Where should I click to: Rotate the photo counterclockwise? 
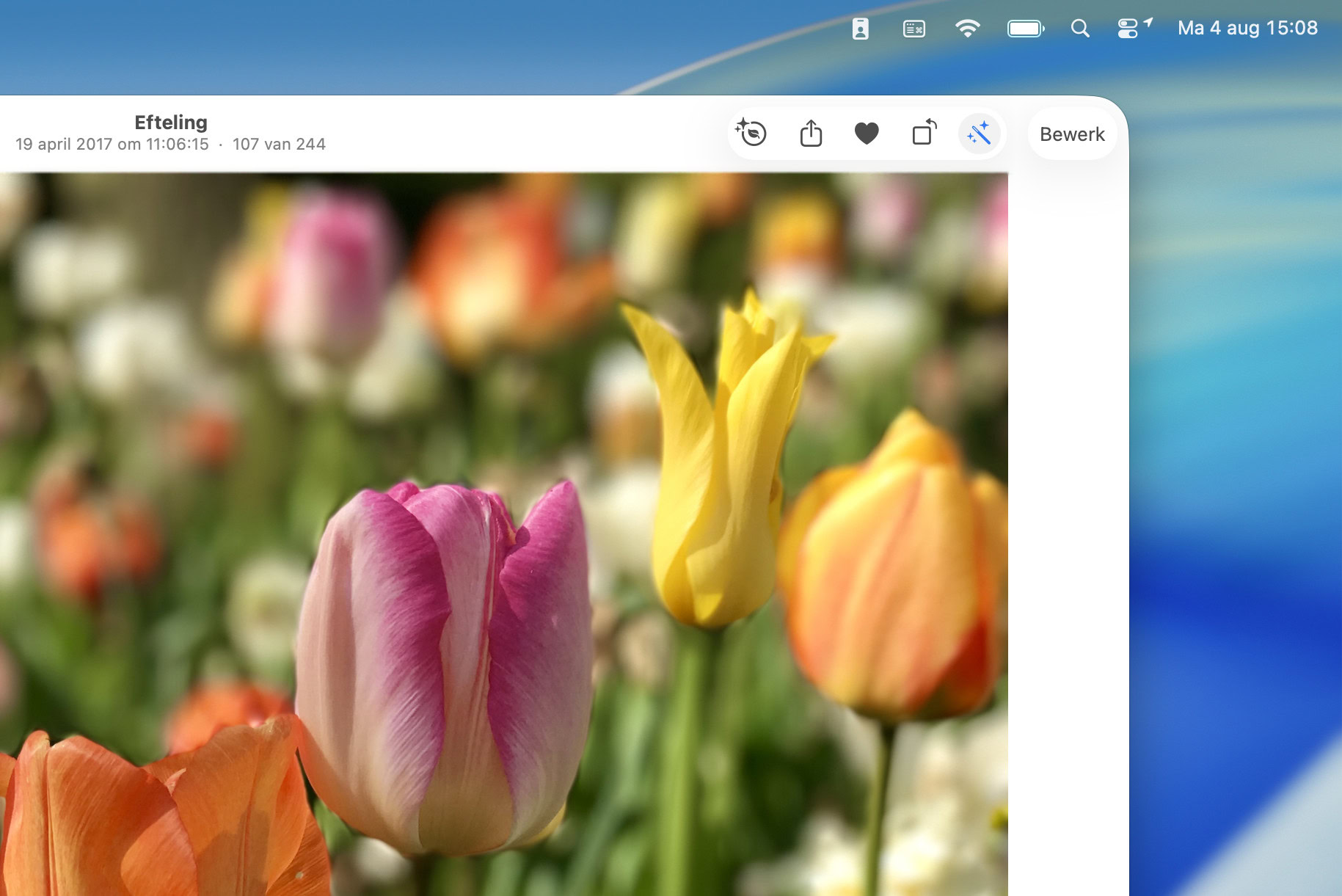pos(924,134)
